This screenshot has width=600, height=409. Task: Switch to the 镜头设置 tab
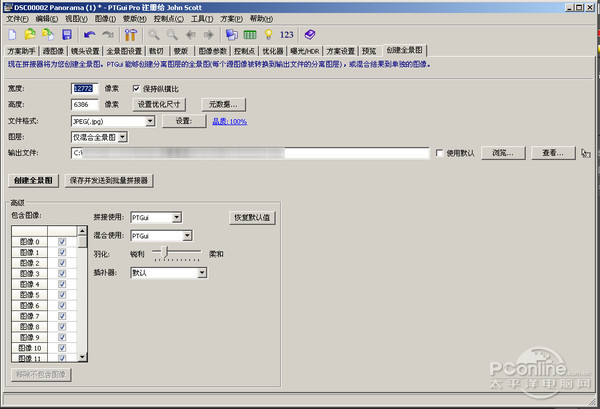click(x=85, y=51)
